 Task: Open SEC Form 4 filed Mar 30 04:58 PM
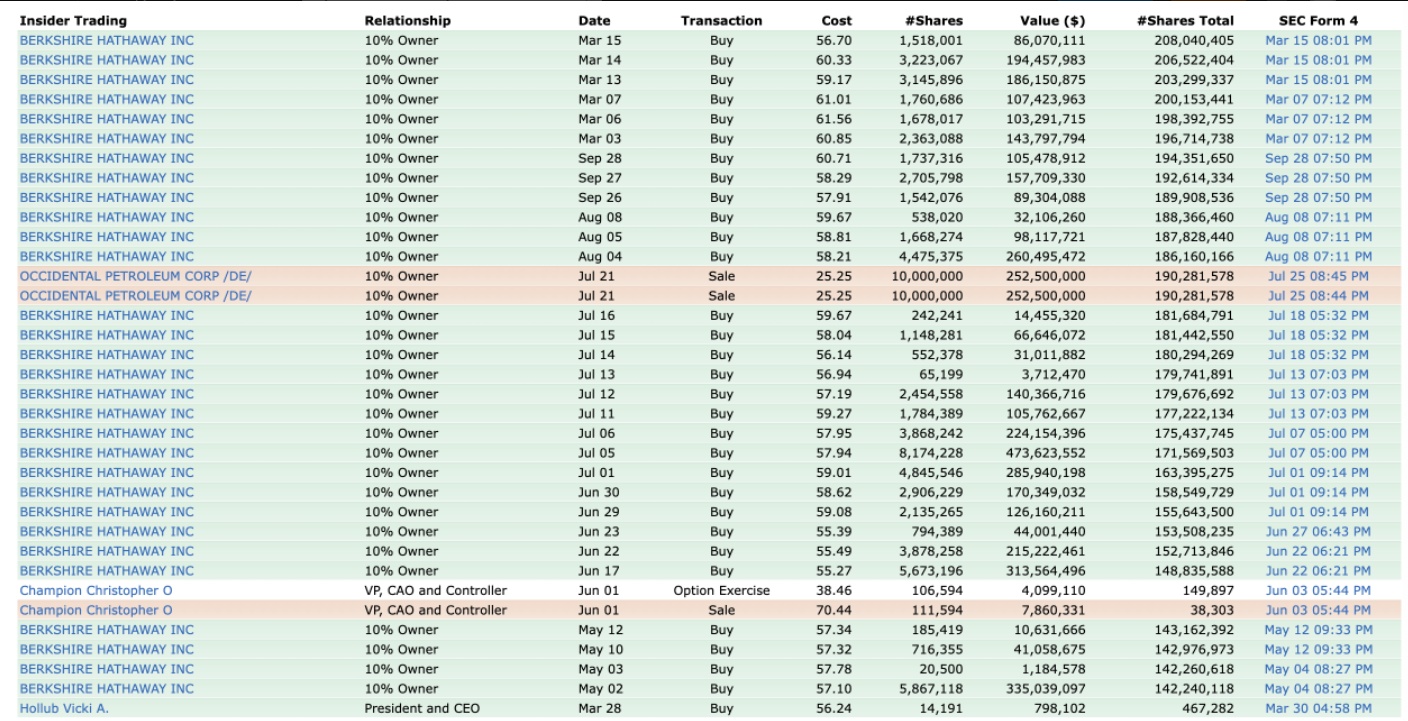(1318, 708)
